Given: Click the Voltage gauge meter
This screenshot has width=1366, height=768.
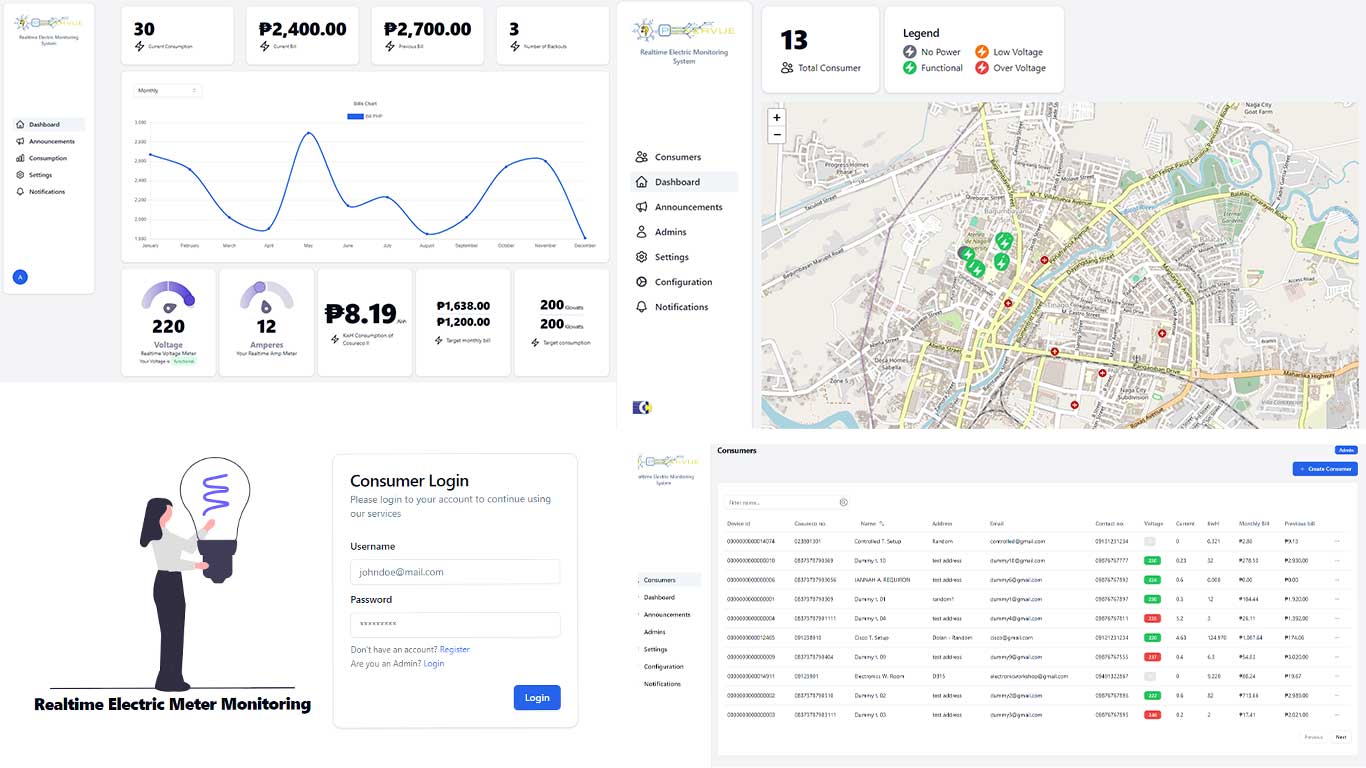Looking at the screenshot, I should coord(168,297).
